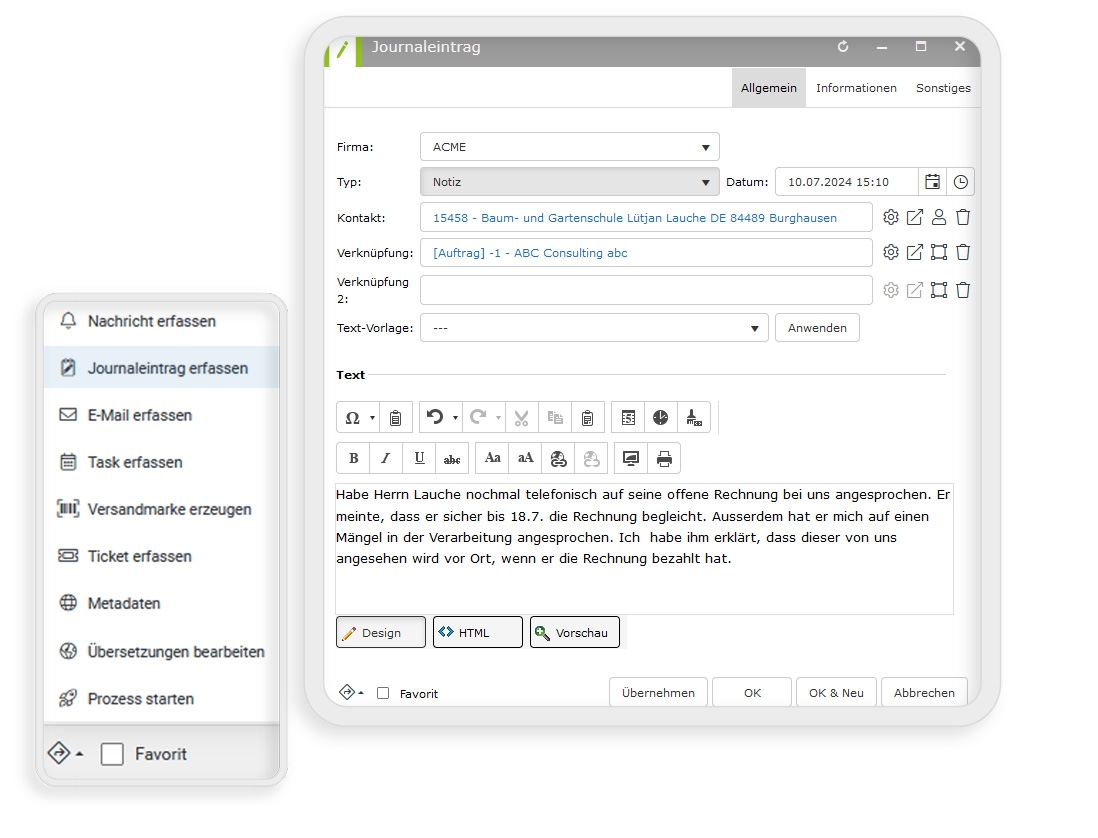This screenshot has height=838, width=1098.
Task: Open the linked Auftrag via external-link icon
Action: click(915, 252)
